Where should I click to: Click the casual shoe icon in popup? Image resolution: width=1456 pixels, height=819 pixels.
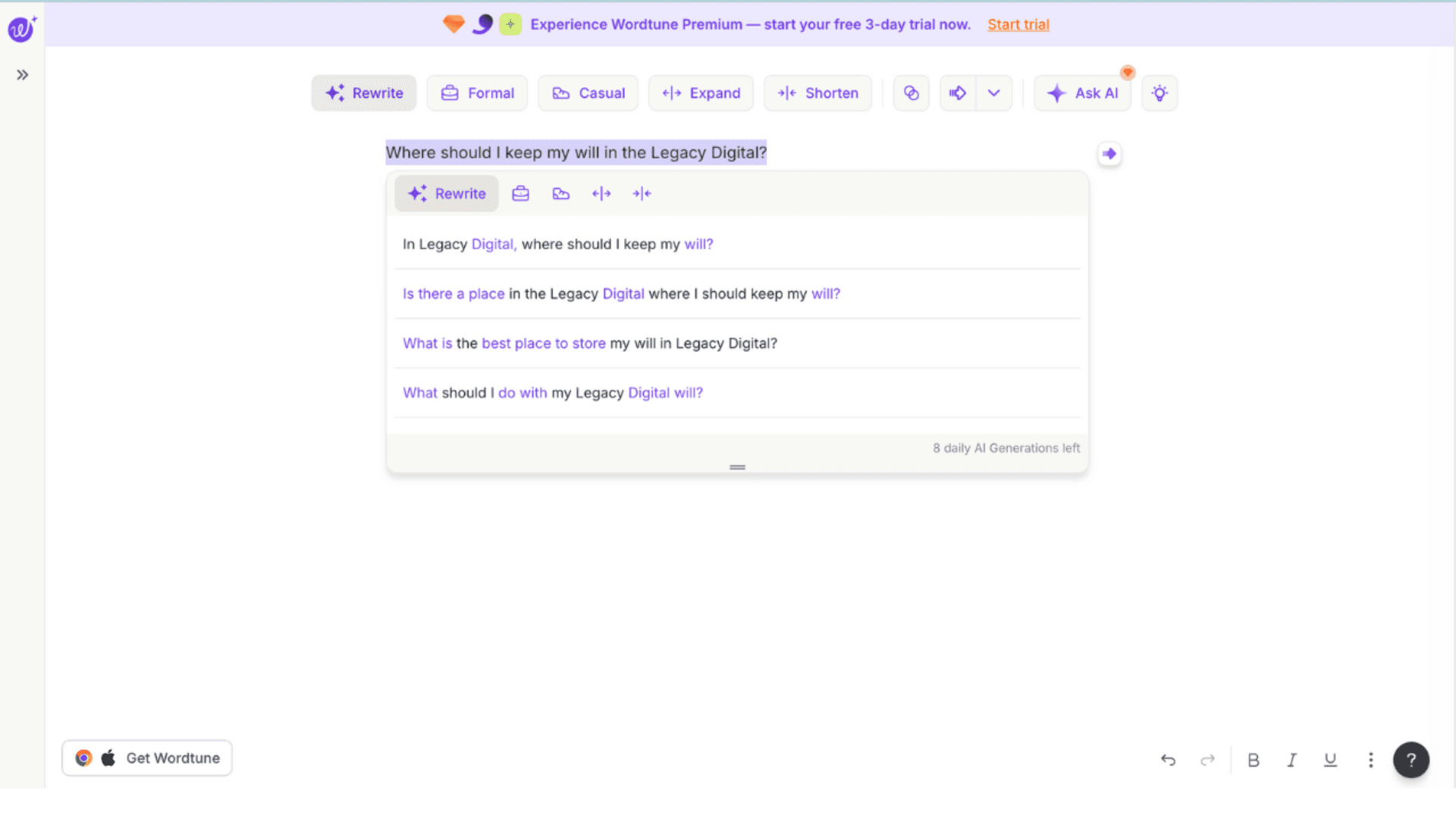pos(560,193)
